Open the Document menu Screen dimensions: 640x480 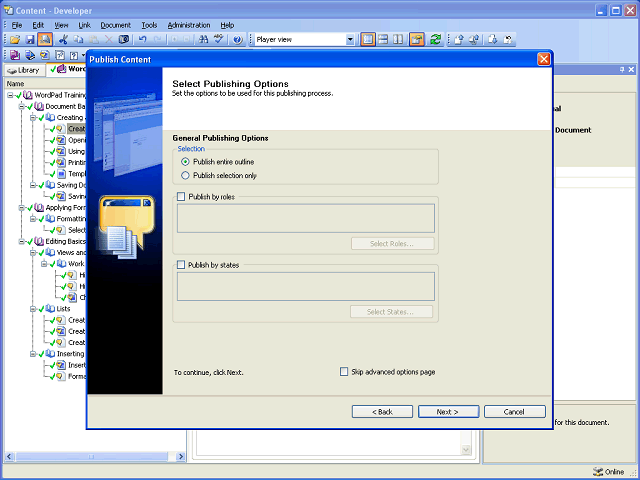coord(116,25)
